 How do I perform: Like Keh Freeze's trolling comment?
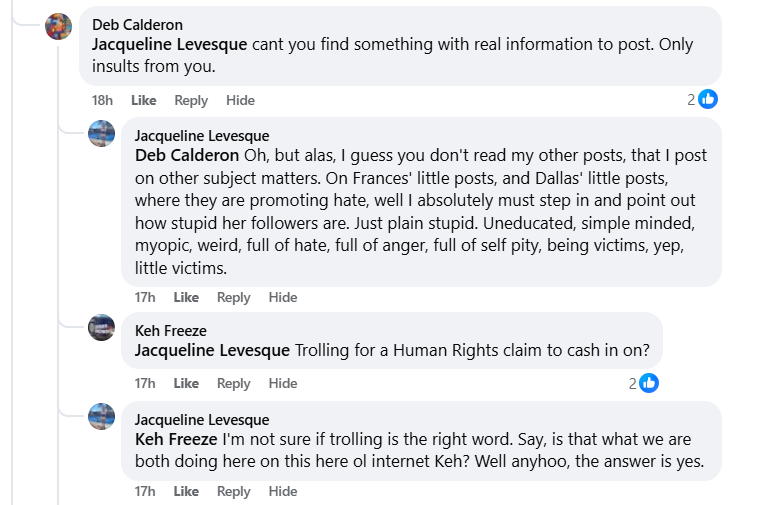pos(186,383)
